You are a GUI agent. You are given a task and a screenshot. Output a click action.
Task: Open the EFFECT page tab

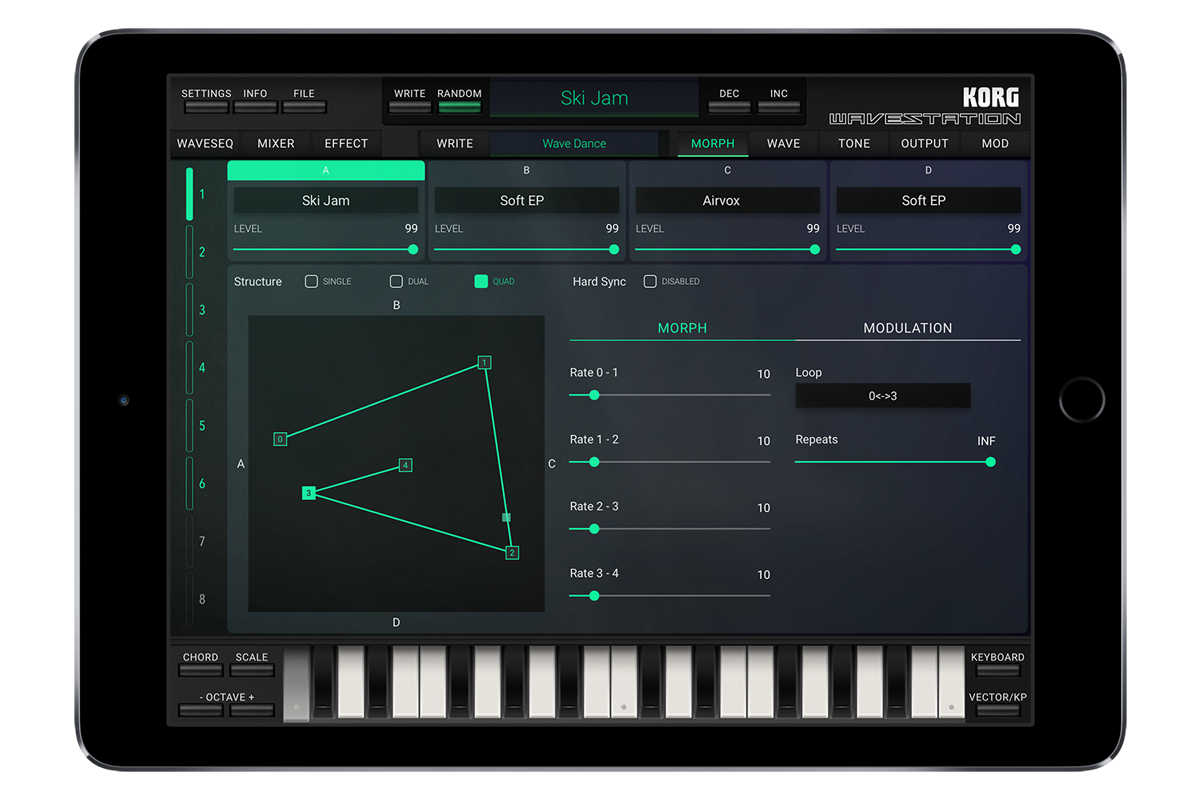[346, 144]
